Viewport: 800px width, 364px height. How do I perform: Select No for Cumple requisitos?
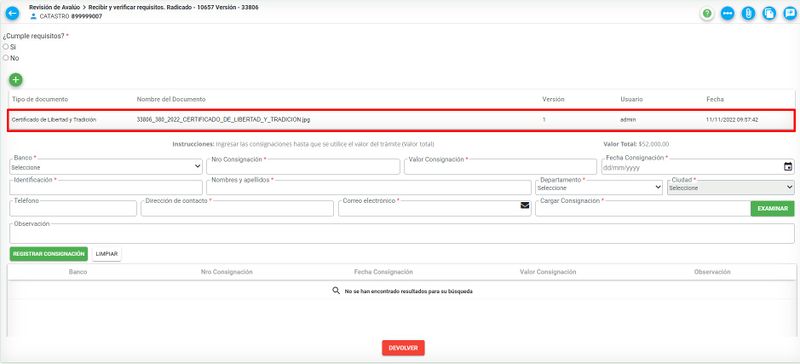pyautogui.click(x=6, y=58)
